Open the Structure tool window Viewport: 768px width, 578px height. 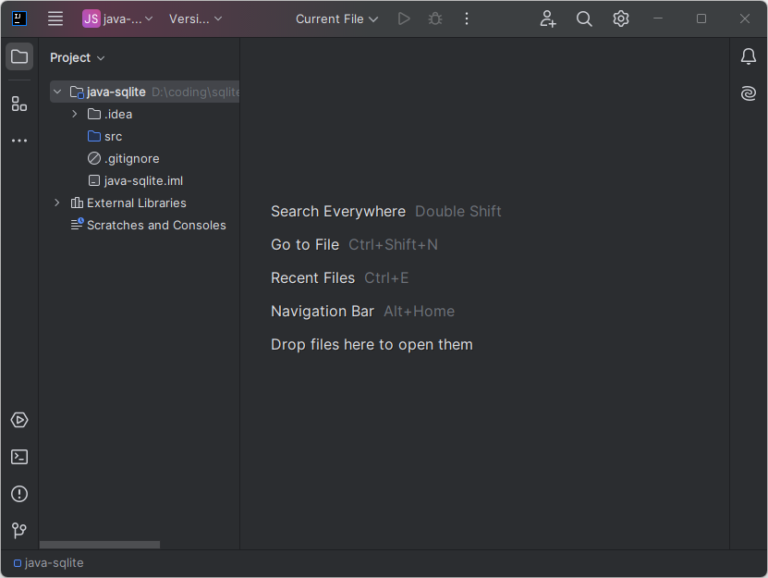click(x=19, y=103)
